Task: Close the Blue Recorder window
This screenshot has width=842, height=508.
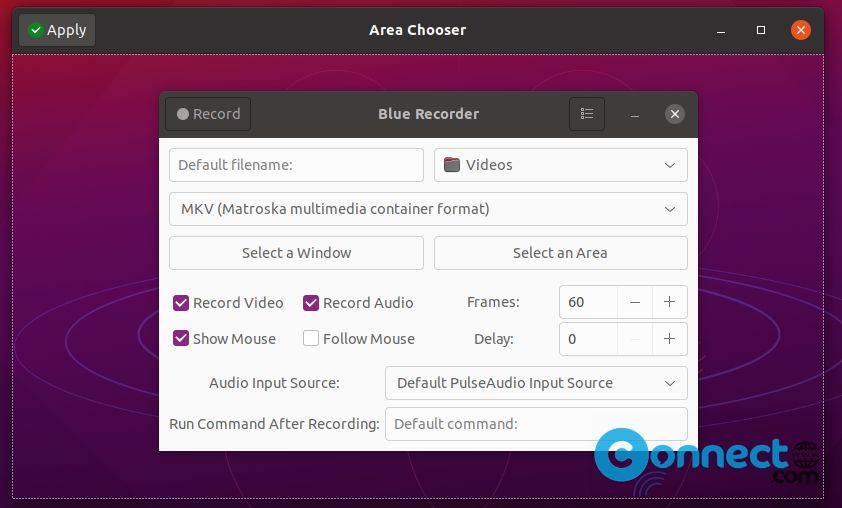Action: click(x=674, y=114)
